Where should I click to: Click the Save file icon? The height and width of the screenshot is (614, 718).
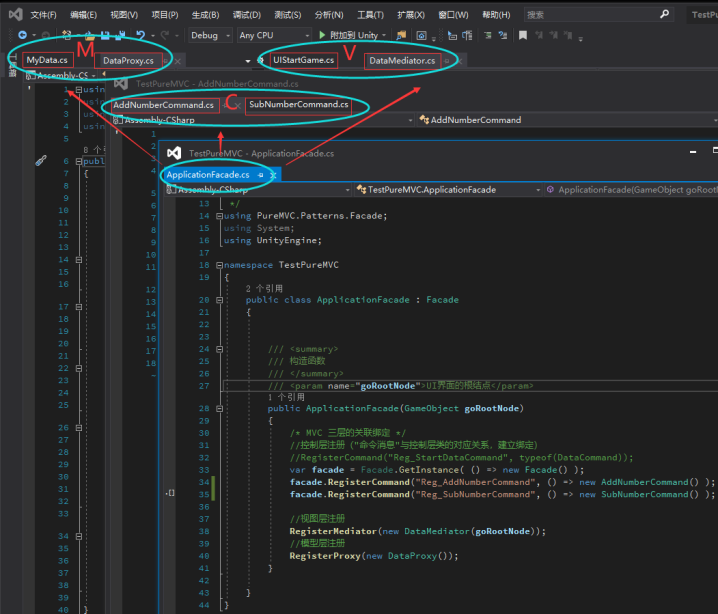pos(105,35)
